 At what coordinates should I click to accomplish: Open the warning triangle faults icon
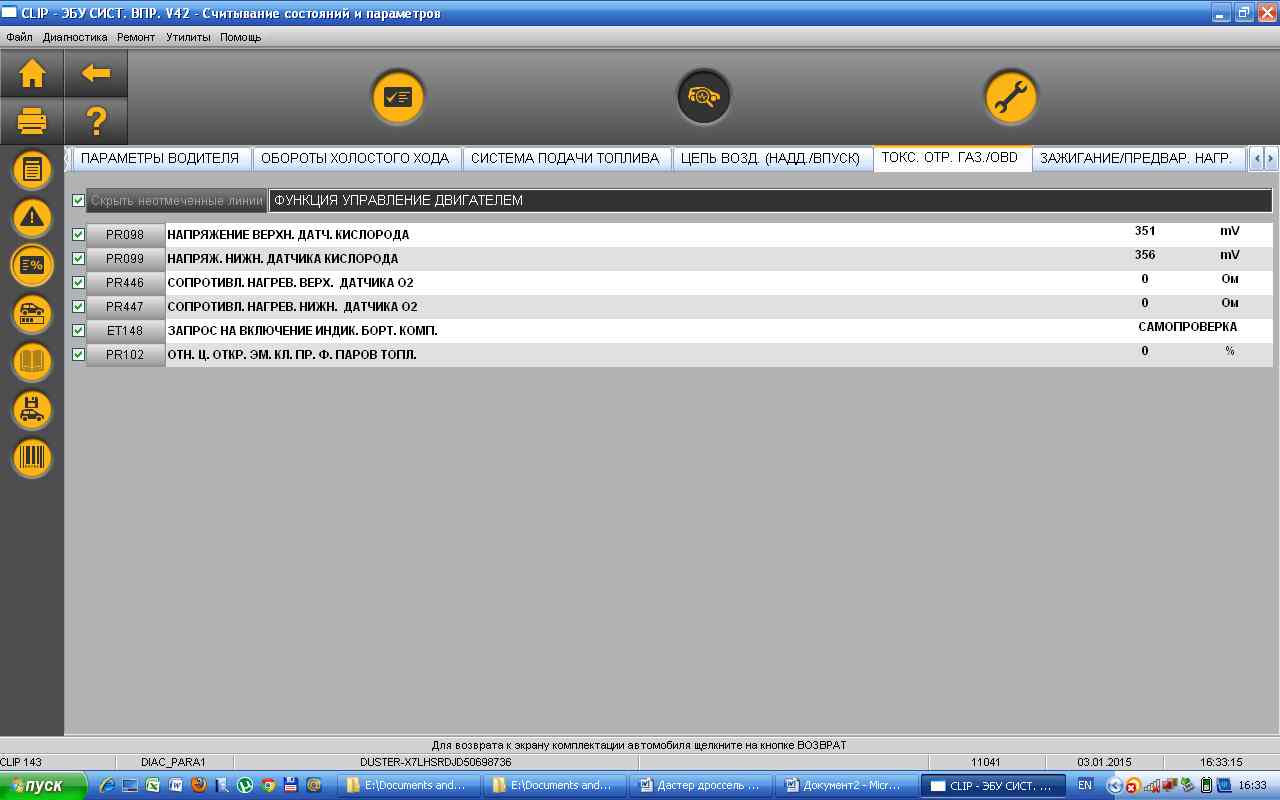[x=32, y=217]
